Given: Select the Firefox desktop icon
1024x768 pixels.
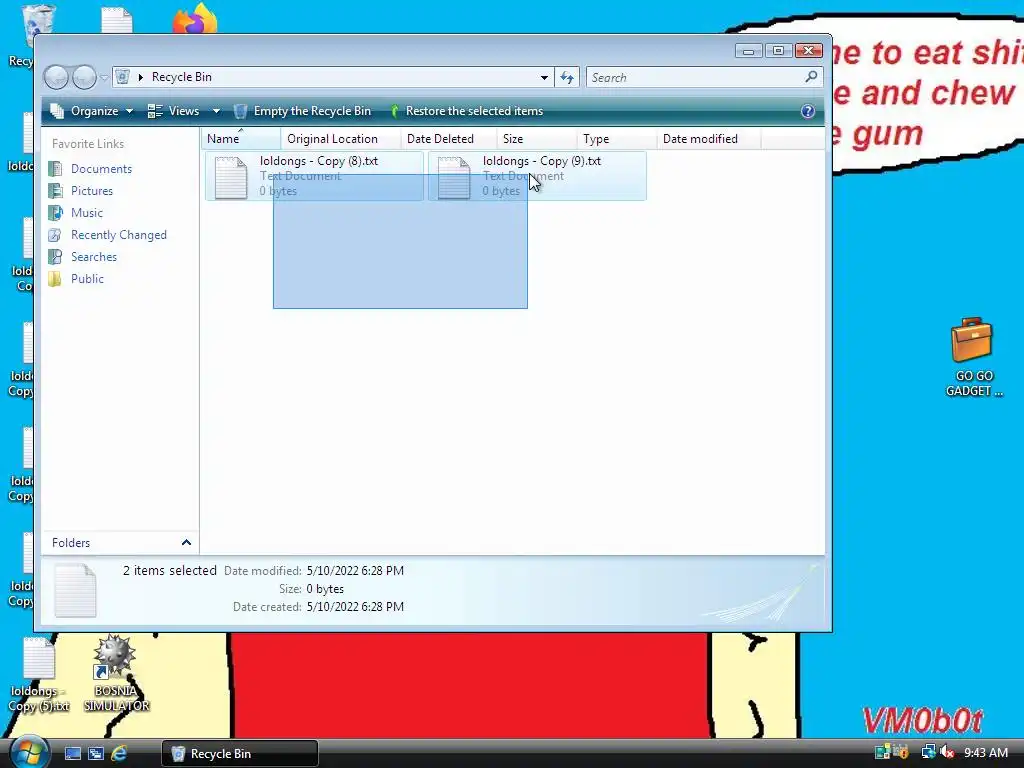Looking at the screenshot, I should [x=195, y=18].
